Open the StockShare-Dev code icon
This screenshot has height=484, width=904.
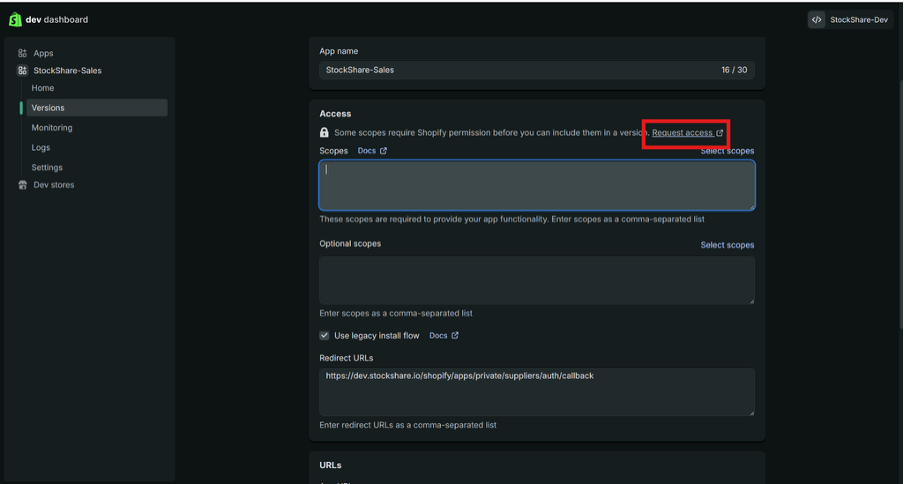816,20
